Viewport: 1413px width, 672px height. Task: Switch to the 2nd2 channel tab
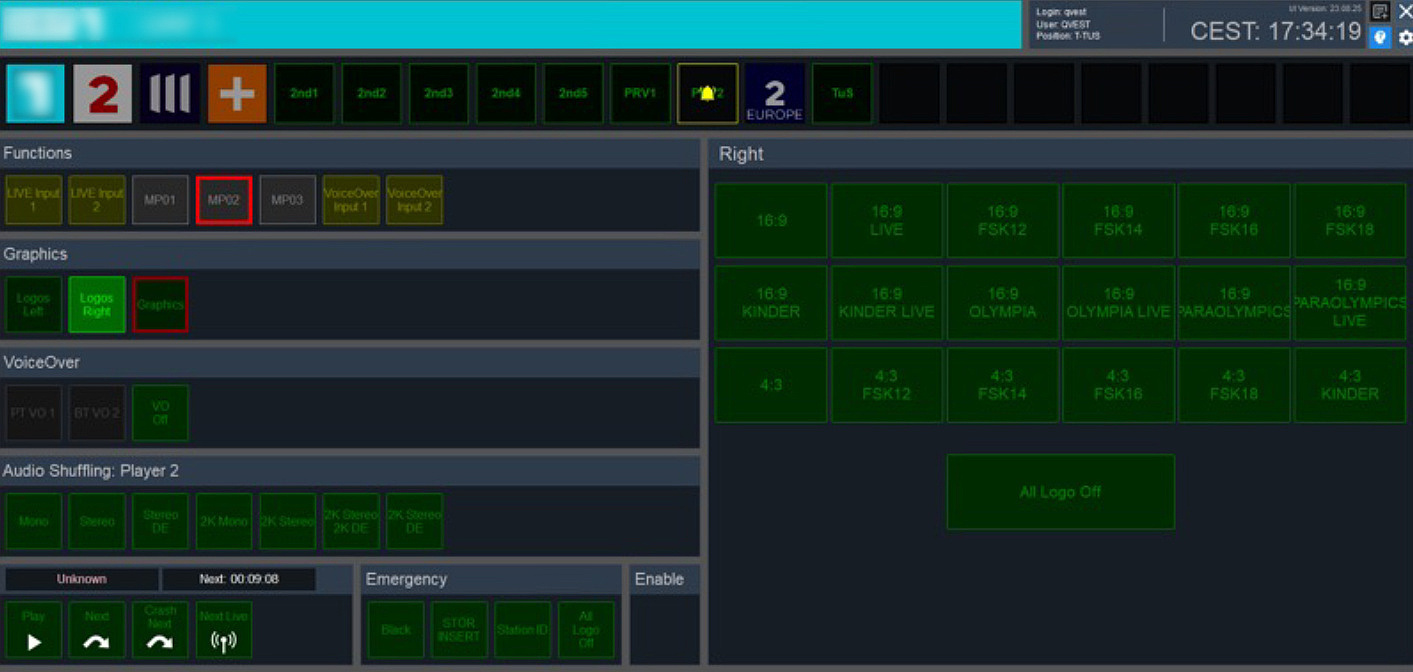(x=372, y=94)
